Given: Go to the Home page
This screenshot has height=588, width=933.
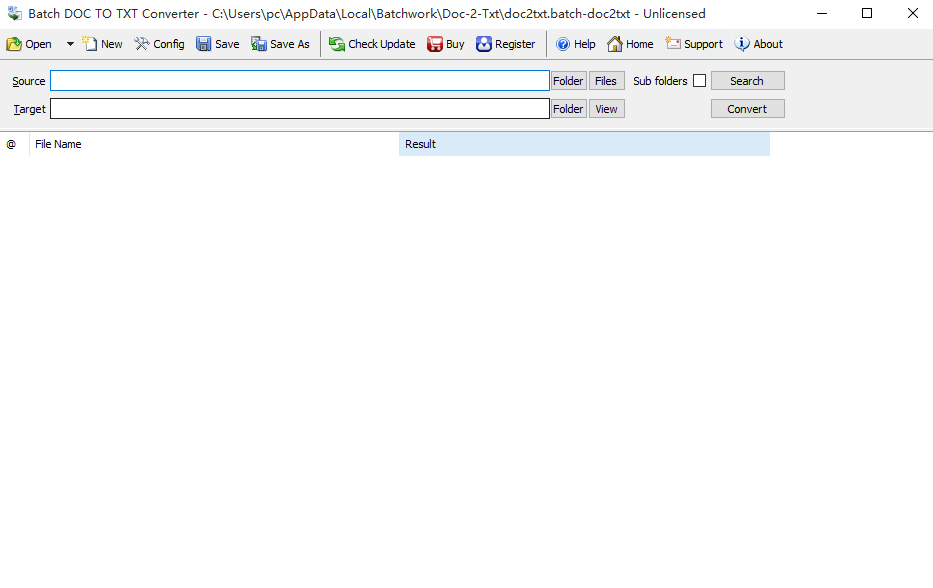Looking at the screenshot, I should pos(630,44).
